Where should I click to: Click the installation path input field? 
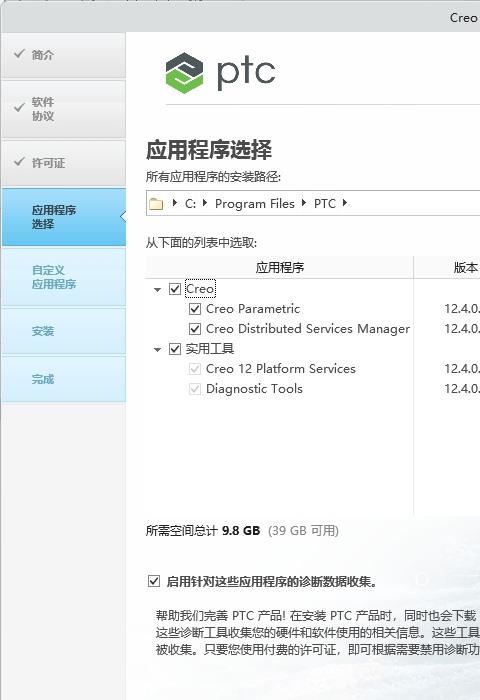click(313, 203)
